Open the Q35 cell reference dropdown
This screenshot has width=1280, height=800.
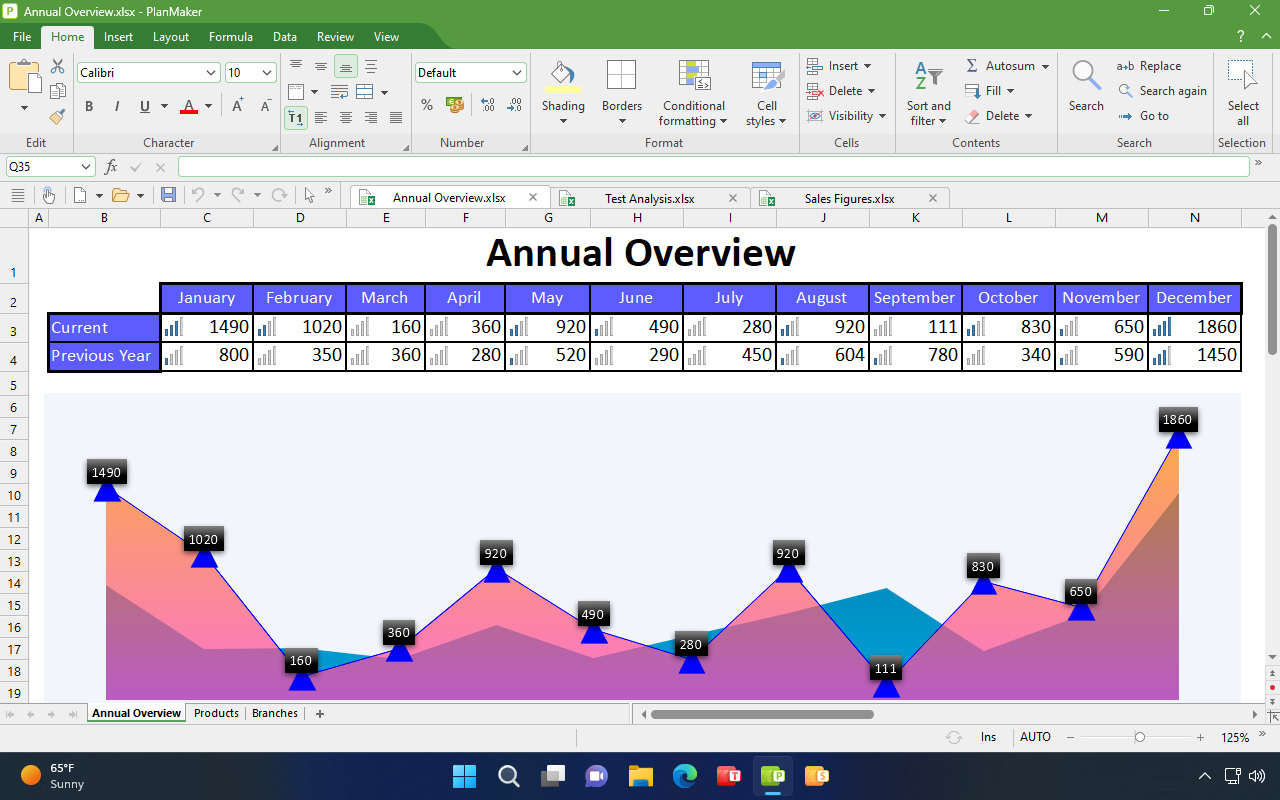click(x=85, y=167)
